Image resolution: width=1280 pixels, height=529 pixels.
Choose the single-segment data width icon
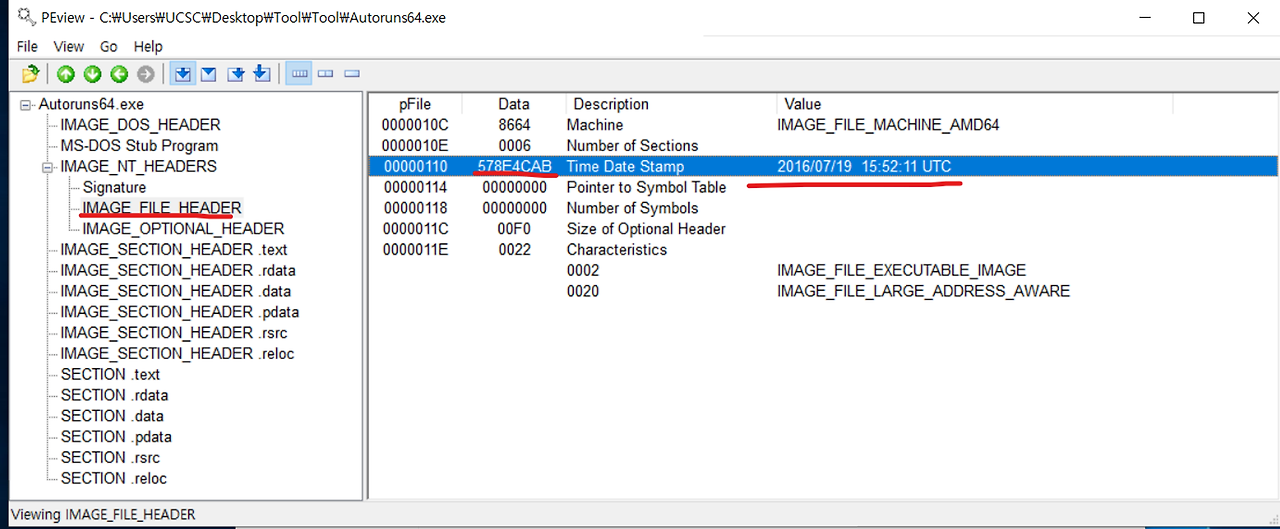click(352, 74)
